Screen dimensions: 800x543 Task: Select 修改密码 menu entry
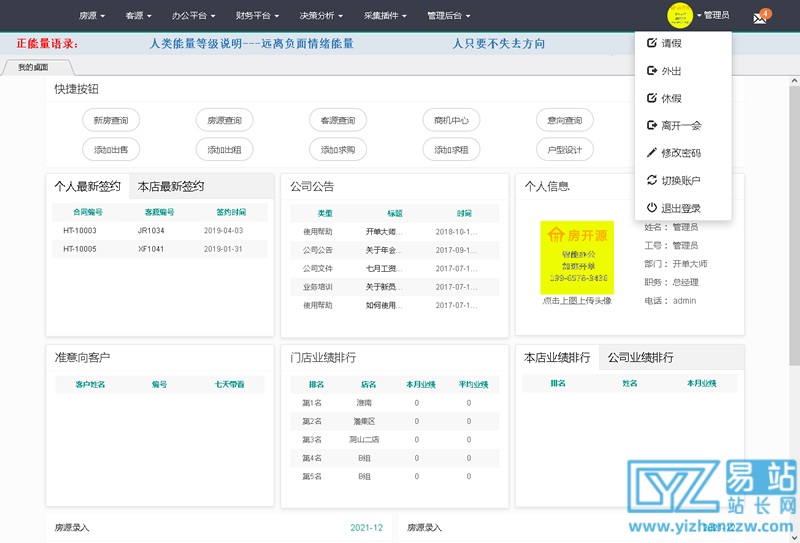pyautogui.click(x=683, y=153)
